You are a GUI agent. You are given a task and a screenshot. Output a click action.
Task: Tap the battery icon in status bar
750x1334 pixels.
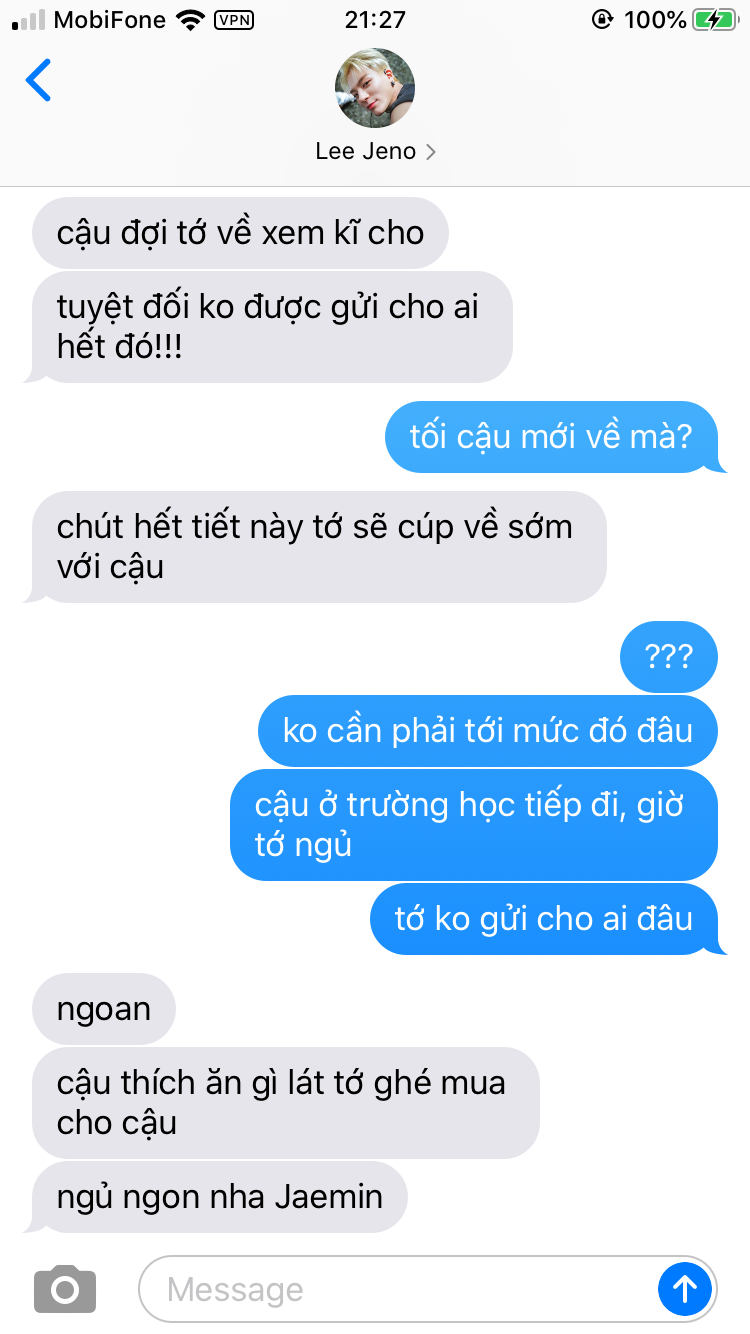pyautogui.click(x=715, y=20)
